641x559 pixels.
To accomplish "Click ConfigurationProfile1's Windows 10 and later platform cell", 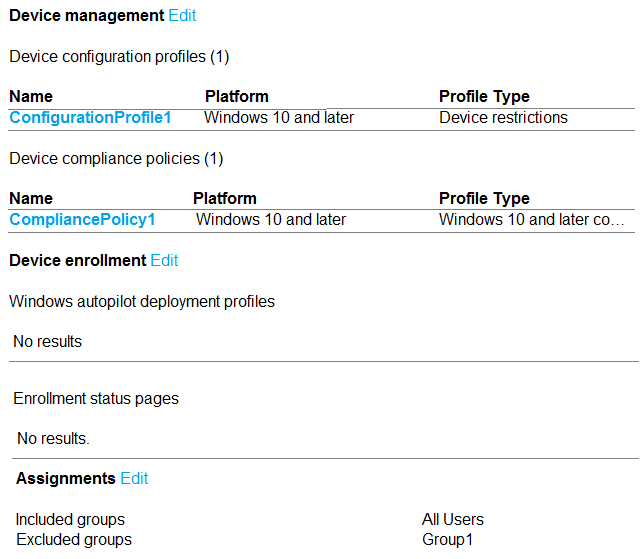I will [279, 118].
